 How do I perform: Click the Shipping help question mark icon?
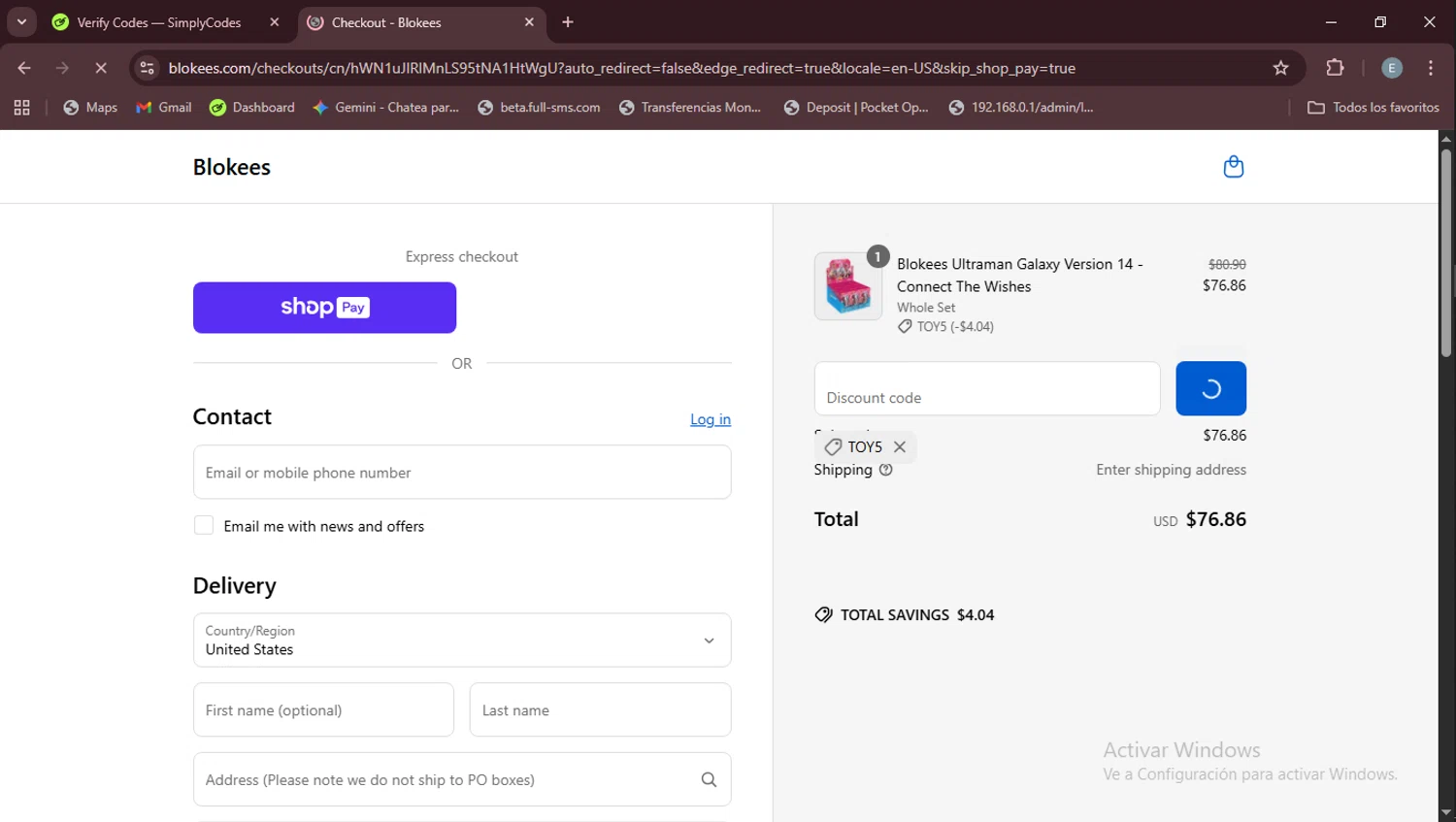coord(885,470)
